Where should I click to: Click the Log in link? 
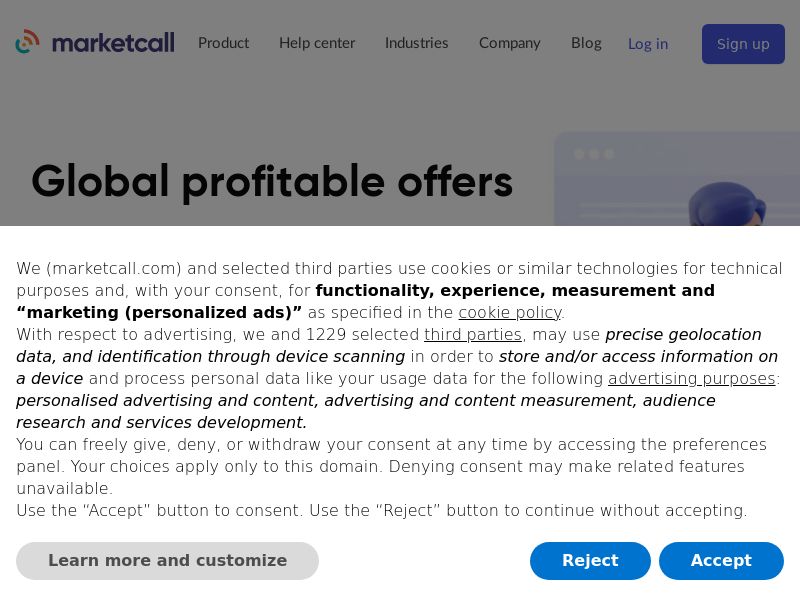tap(648, 44)
